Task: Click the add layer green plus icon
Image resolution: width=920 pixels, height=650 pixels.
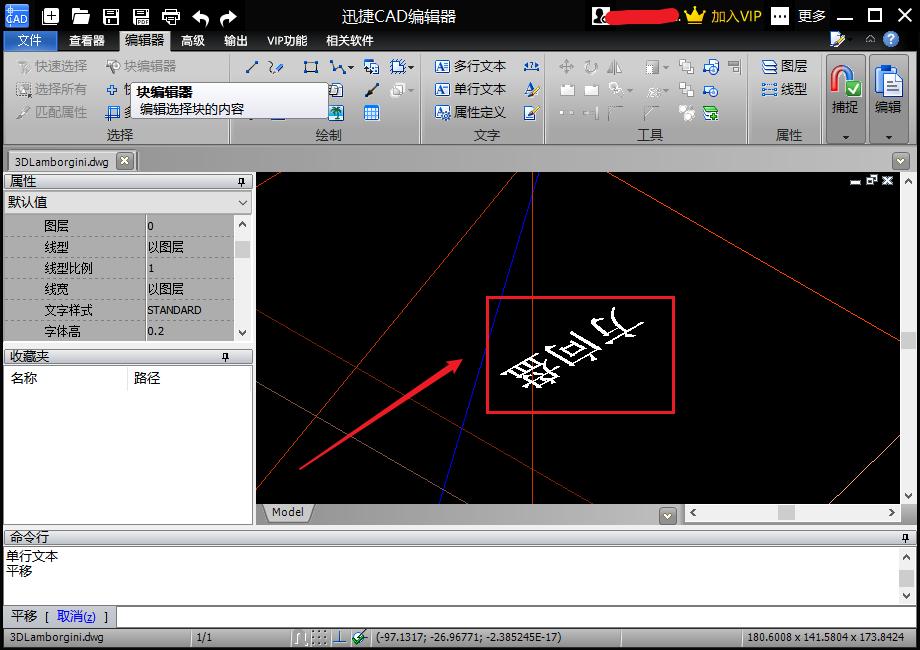Action: tap(711, 113)
